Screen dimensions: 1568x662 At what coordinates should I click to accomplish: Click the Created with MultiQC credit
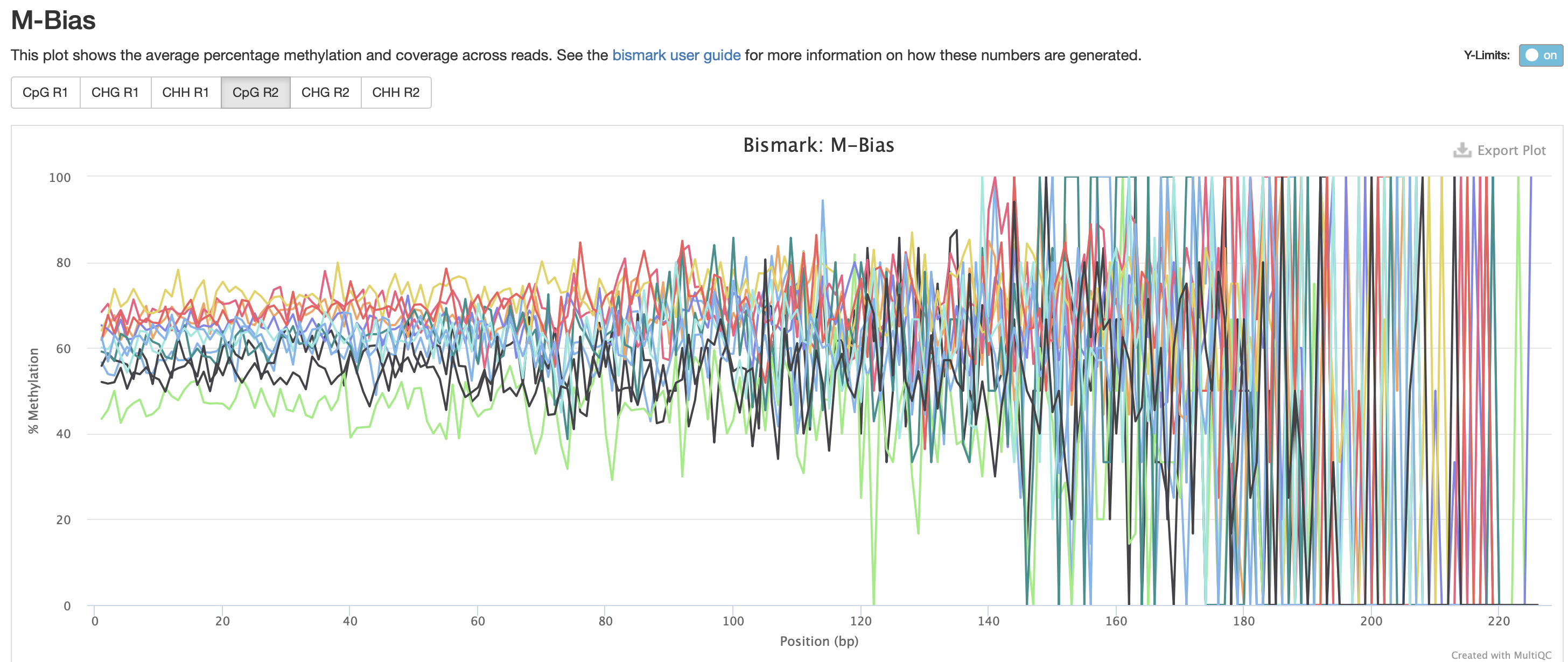click(x=1501, y=654)
